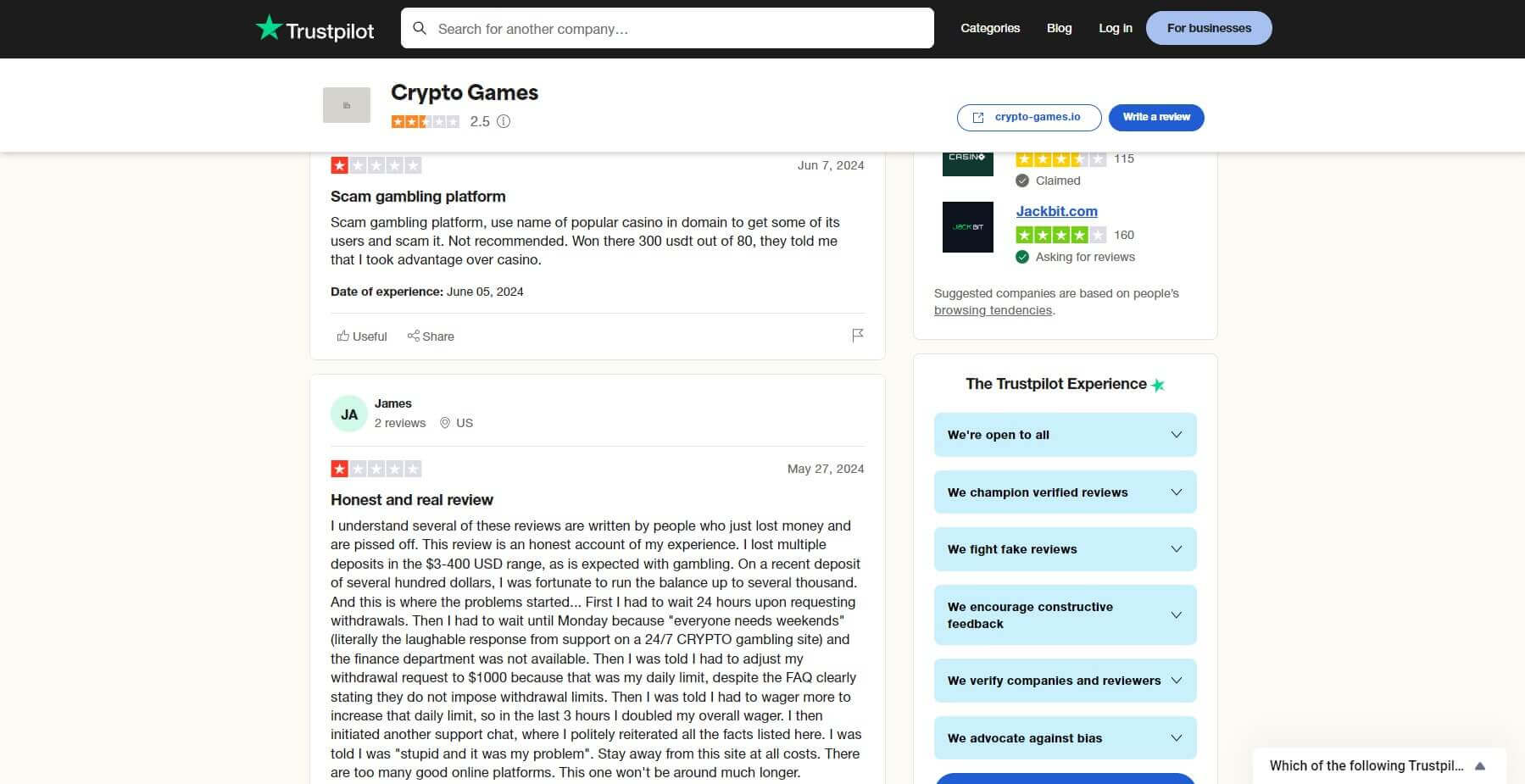This screenshot has width=1525, height=784.
Task: Click James's profile avatar
Action: [348, 413]
